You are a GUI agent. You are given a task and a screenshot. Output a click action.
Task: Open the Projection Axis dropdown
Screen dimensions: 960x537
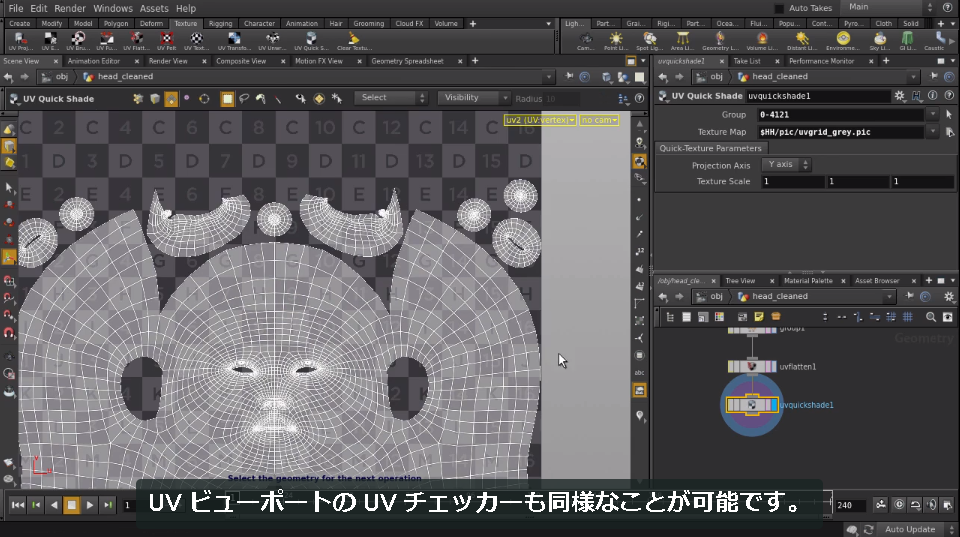[786, 165]
